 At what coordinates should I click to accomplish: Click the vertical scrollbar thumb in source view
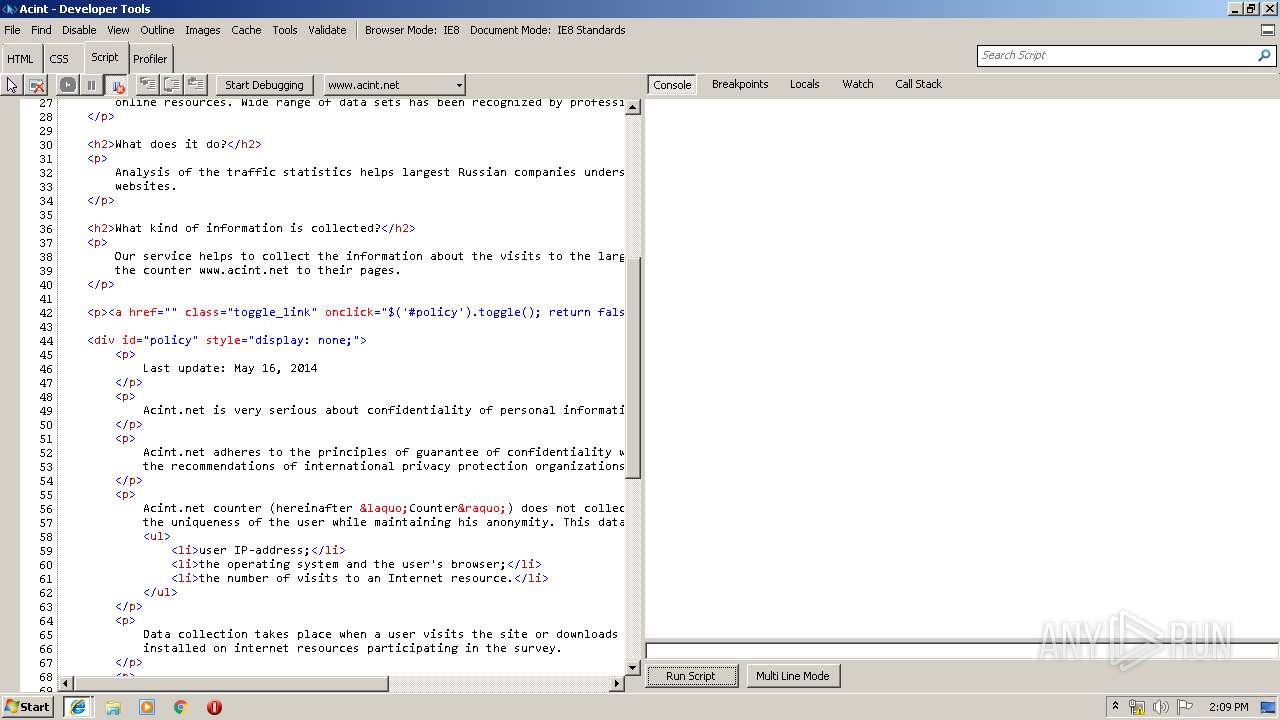(632, 368)
